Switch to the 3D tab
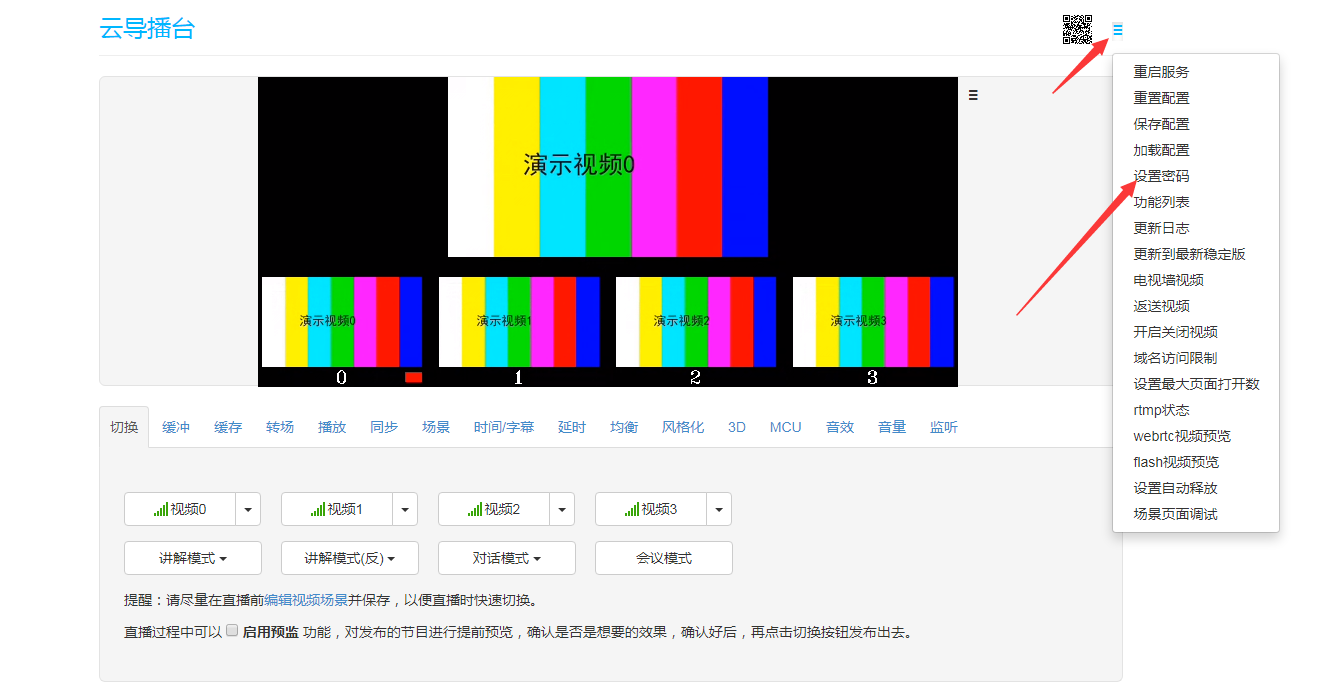The height and width of the screenshot is (691, 1323). coord(737,427)
